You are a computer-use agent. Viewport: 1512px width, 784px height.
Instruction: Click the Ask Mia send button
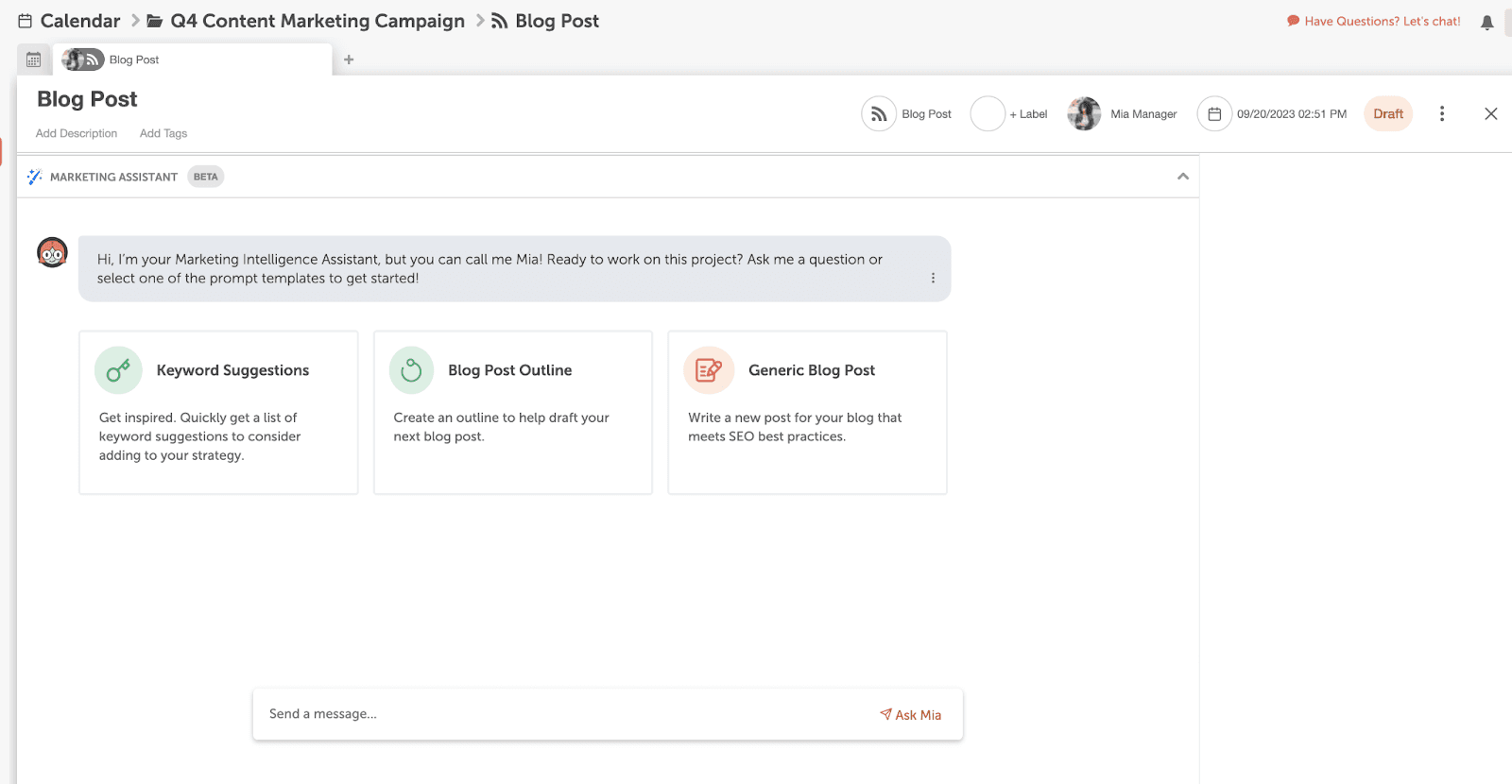tap(910, 715)
